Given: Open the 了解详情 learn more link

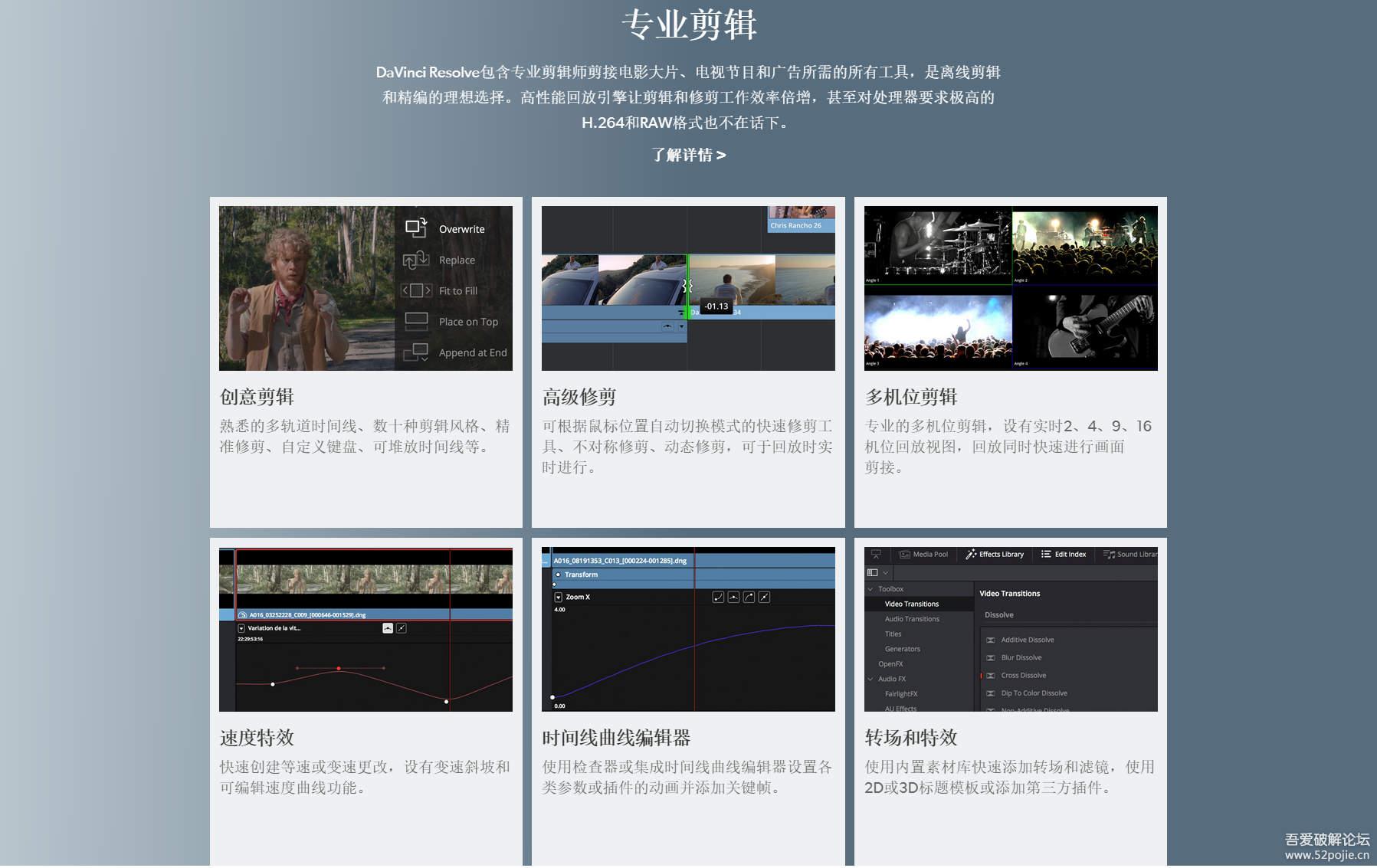Looking at the screenshot, I should [x=688, y=155].
